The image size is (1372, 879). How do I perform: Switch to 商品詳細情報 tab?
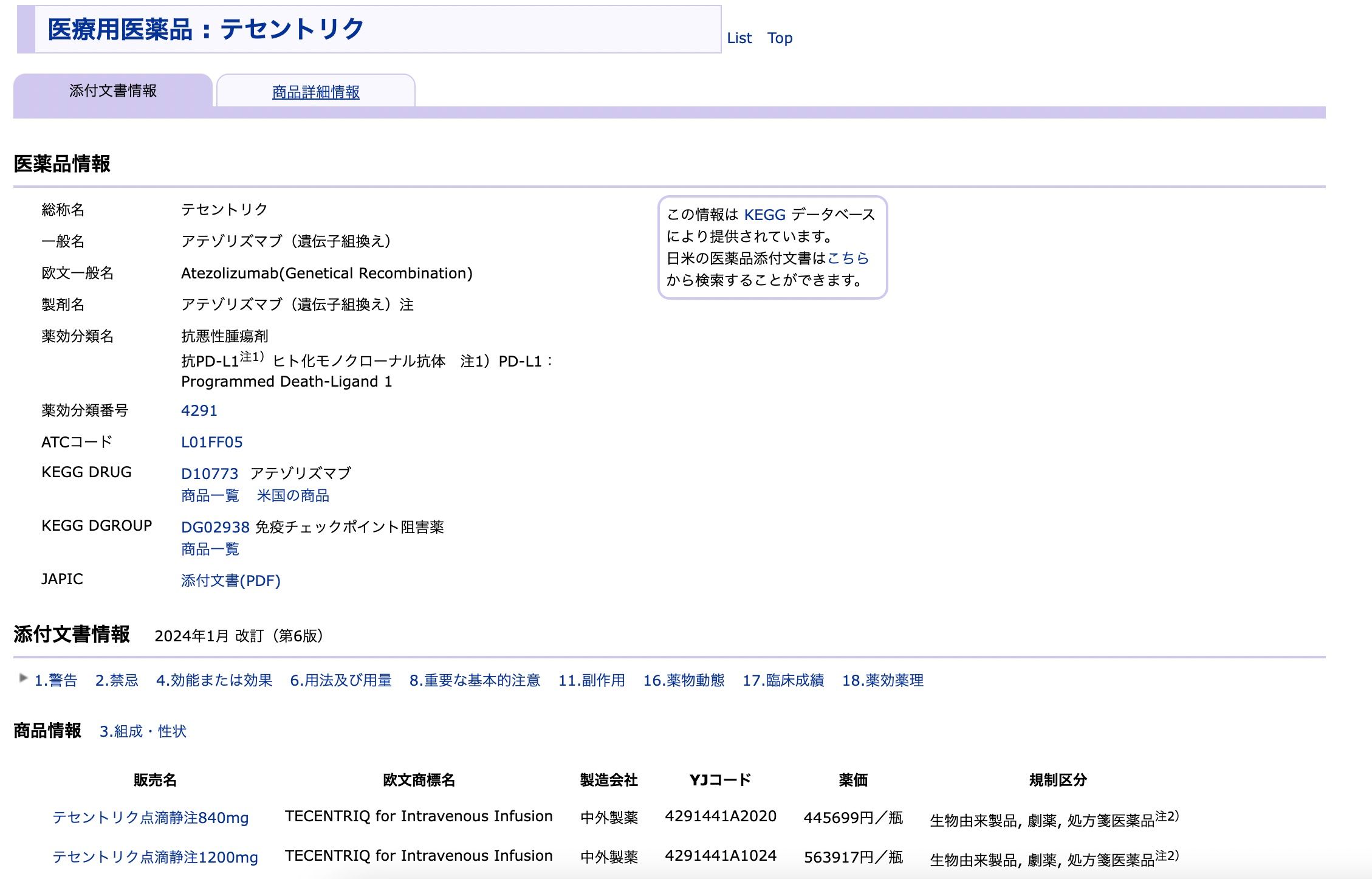tap(316, 91)
